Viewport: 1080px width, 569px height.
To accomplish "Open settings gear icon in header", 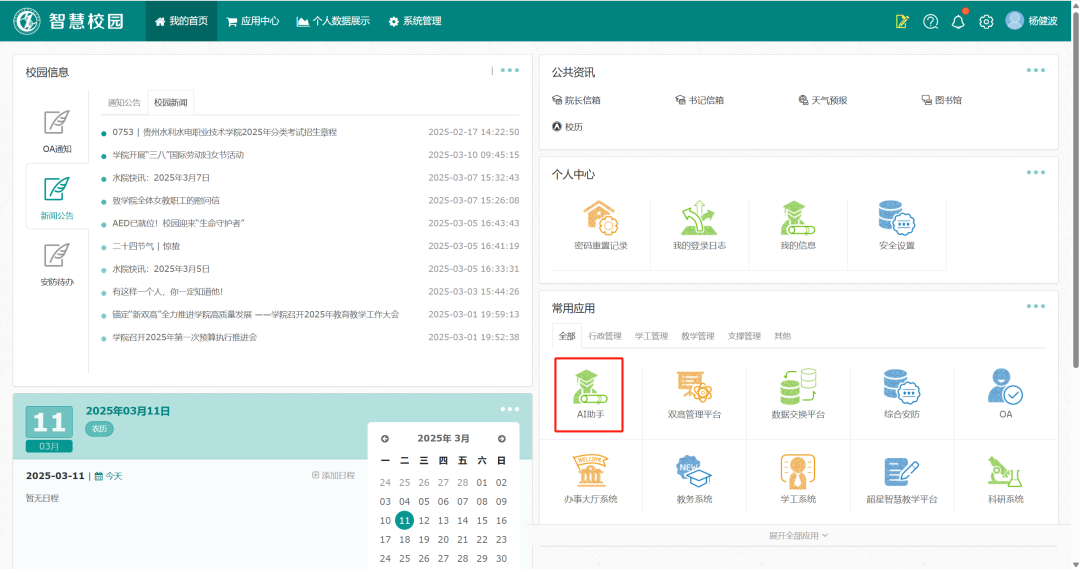I will pyautogui.click(x=986, y=21).
